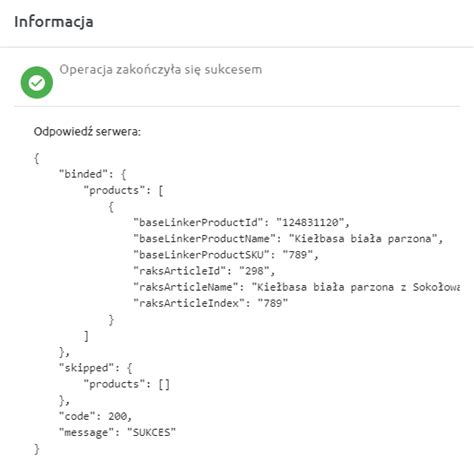The image size is (474, 470).
Task: Click the green success checkmark icon
Action: tap(37, 82)
